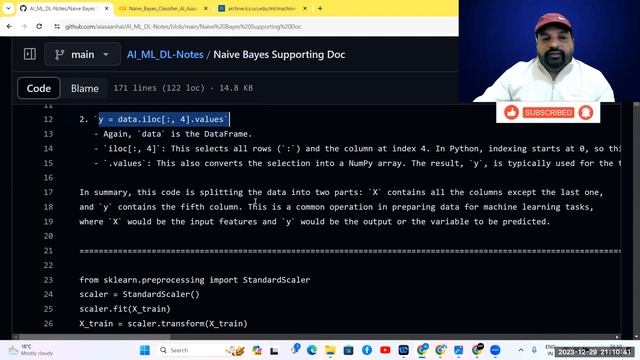Focus the github.com address bar URL

click(183, 27)
